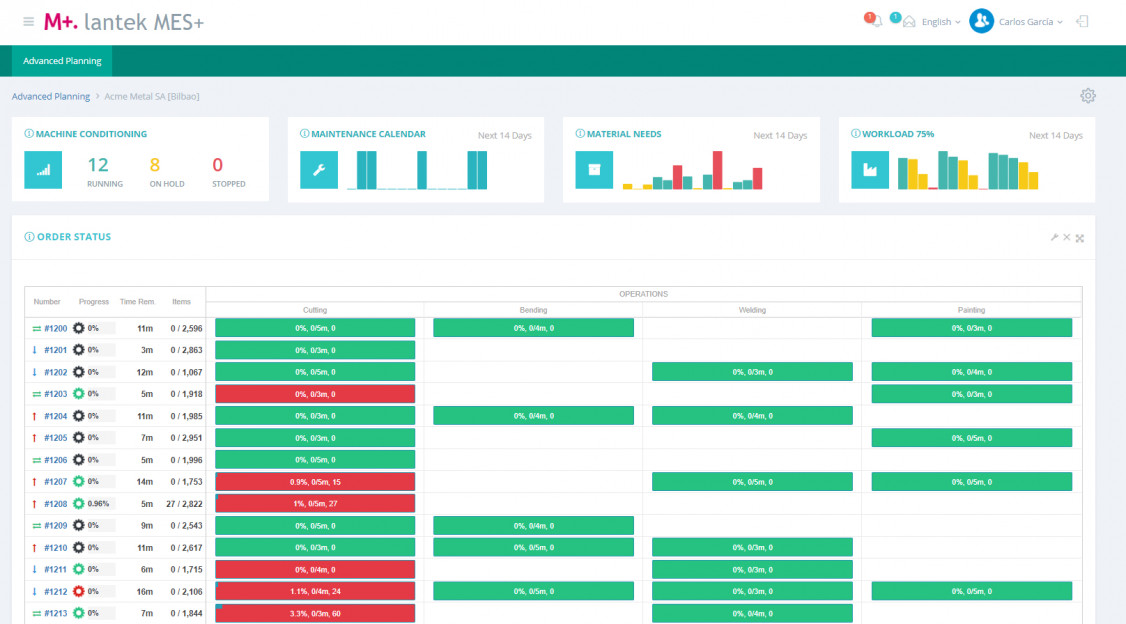The image size is (1126, 624).
Task: Configure Order Status panel with wrench icon
Action: click(1054, 237)
